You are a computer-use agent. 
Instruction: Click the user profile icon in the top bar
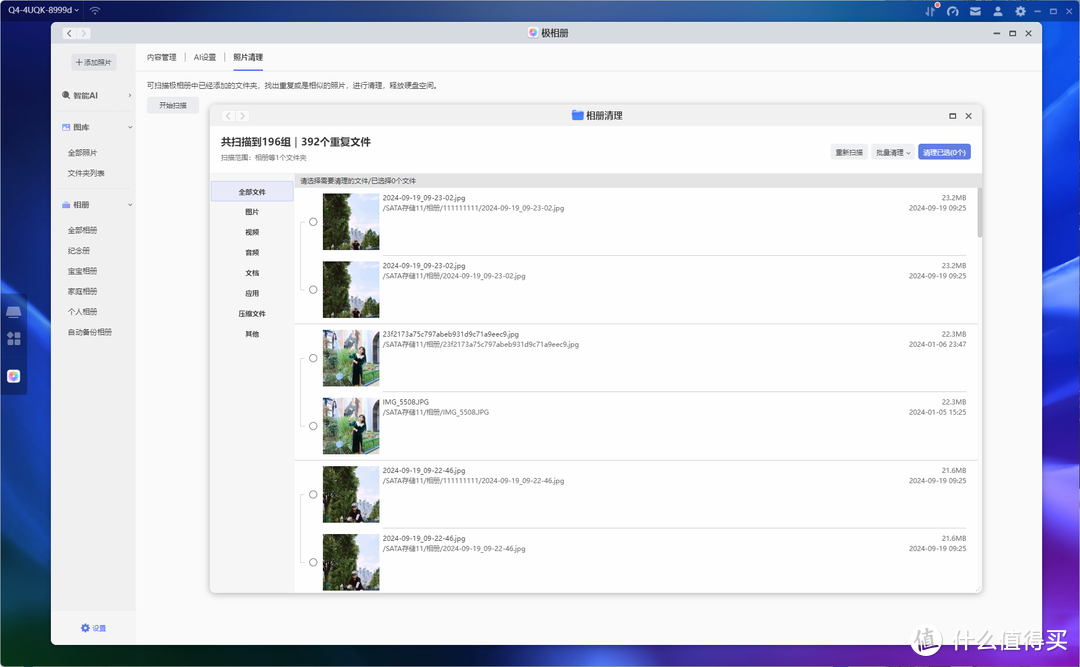996,10
